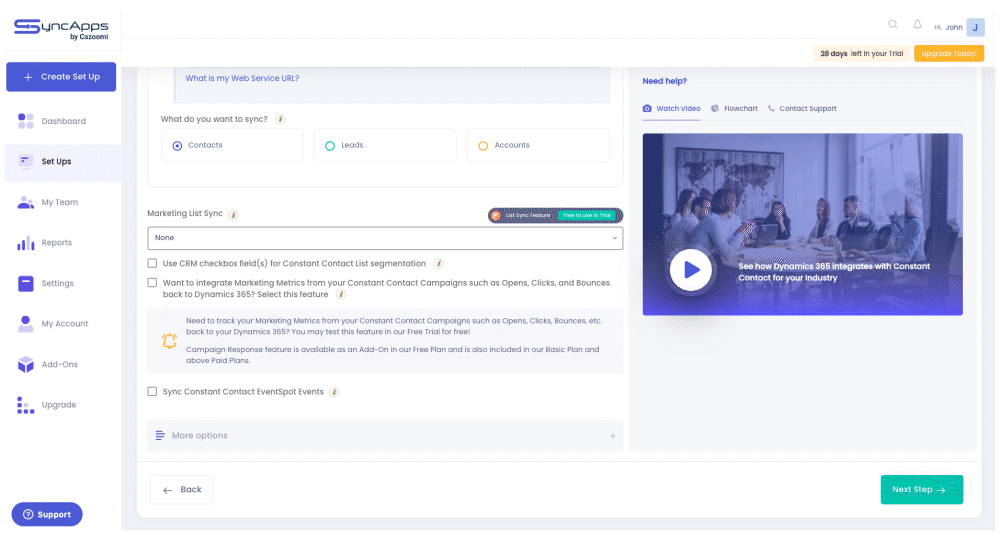The image size is (1000, 542).
Task: Click the SyncApps by Cazoomi logo
Action: 61,29
